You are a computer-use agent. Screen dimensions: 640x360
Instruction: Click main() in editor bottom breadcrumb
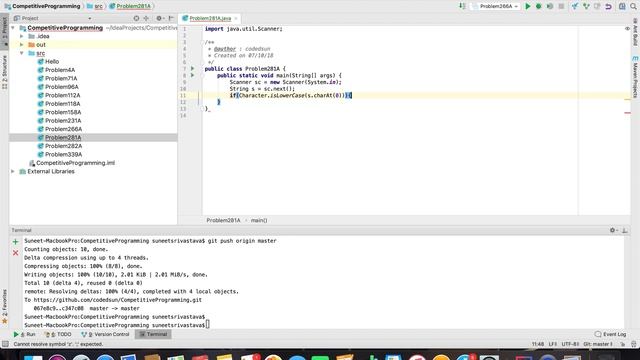click(x=259, y=220)
